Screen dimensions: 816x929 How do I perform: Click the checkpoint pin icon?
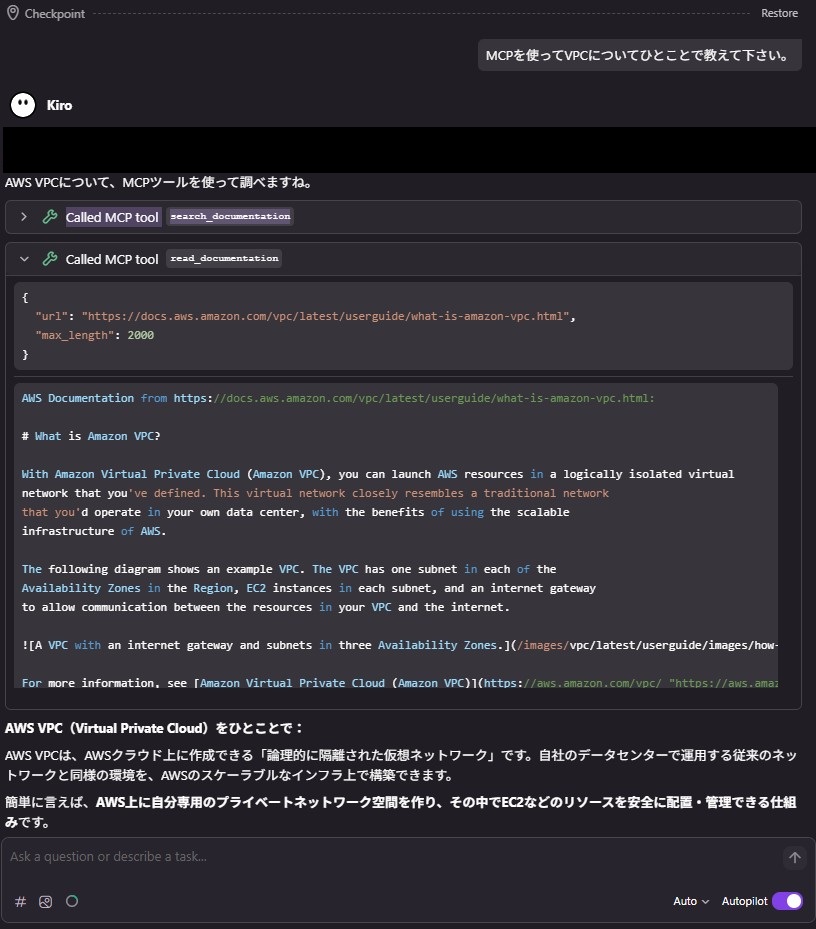coord(13,13)
